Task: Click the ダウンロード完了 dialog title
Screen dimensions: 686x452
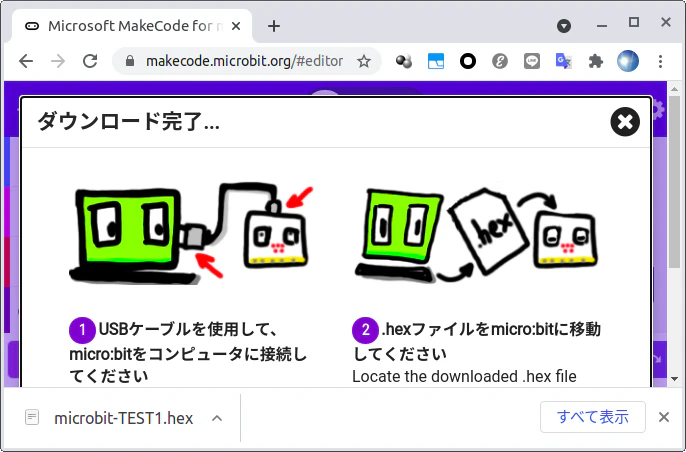Action: [129, 122]
